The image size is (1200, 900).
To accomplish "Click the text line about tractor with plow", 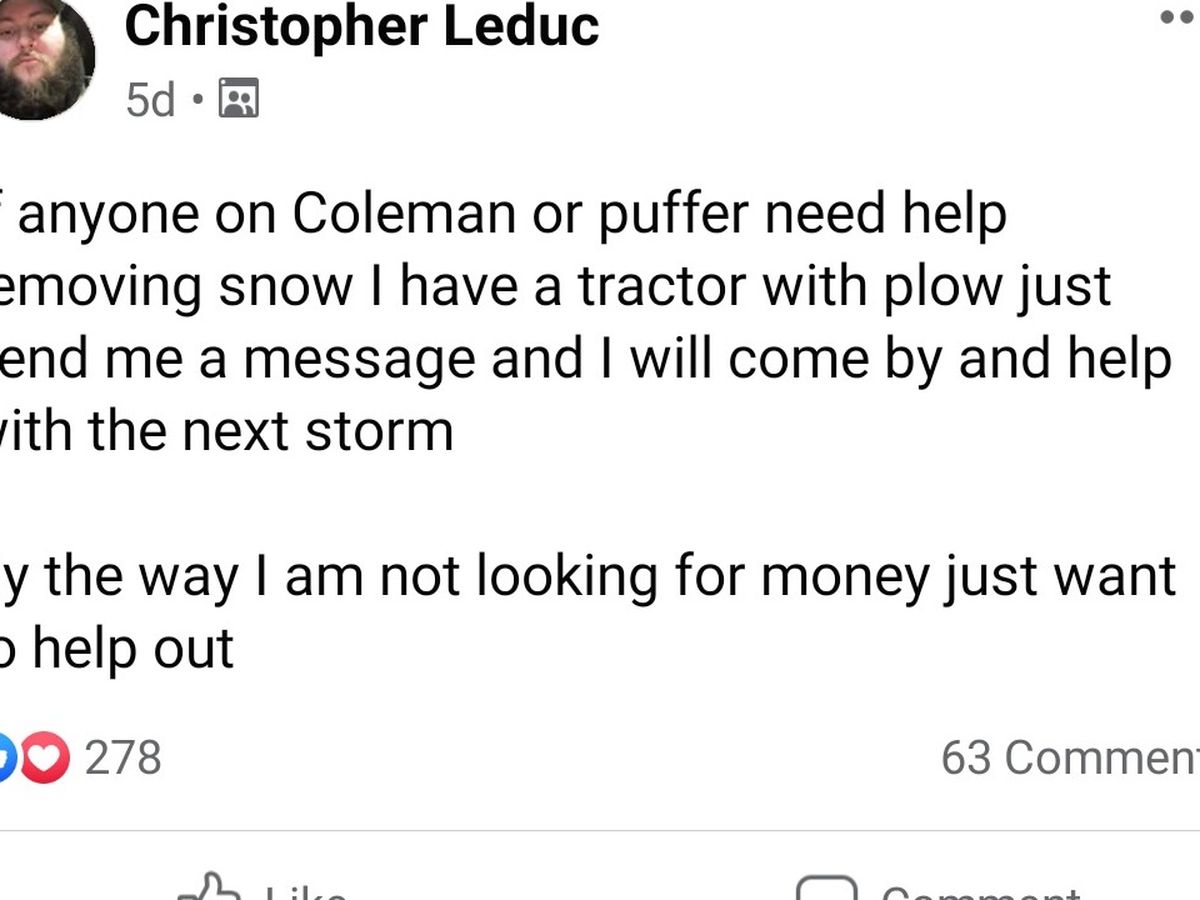I will tap(555, 286).
